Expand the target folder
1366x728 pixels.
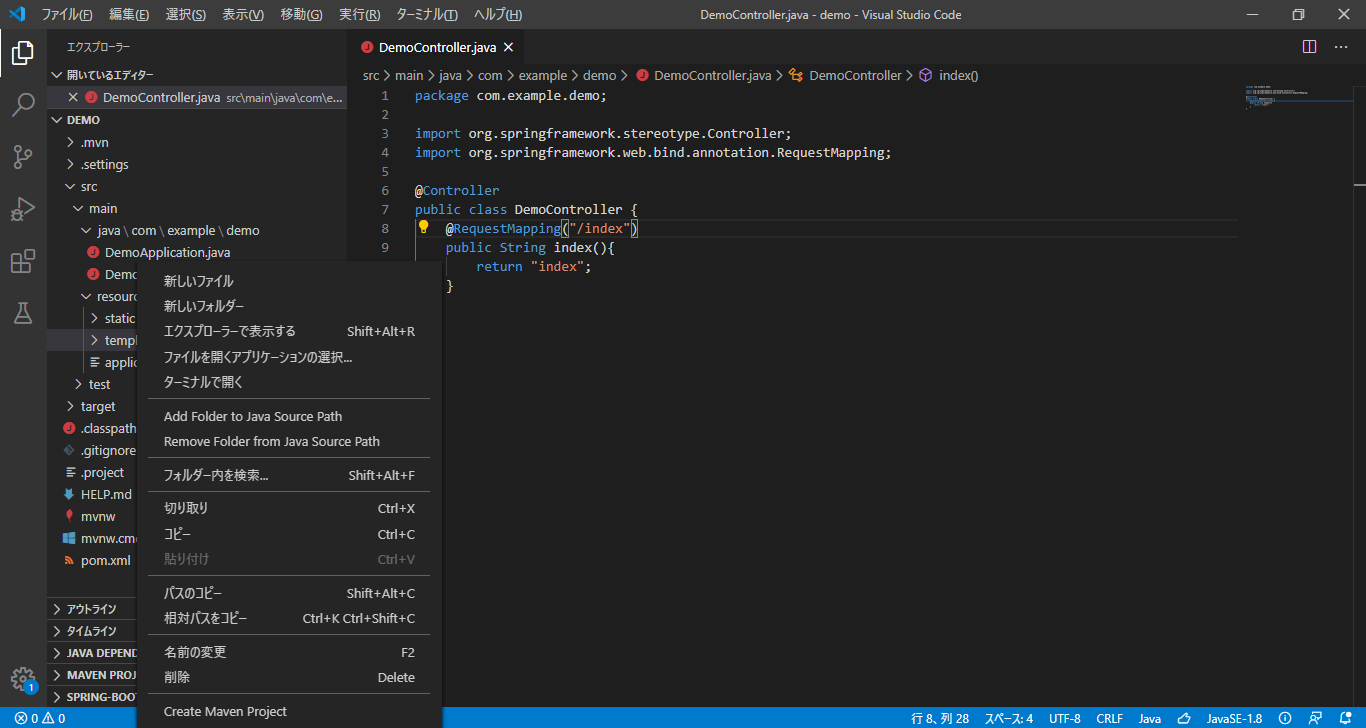pyautogui.click(x=98, y=406)
